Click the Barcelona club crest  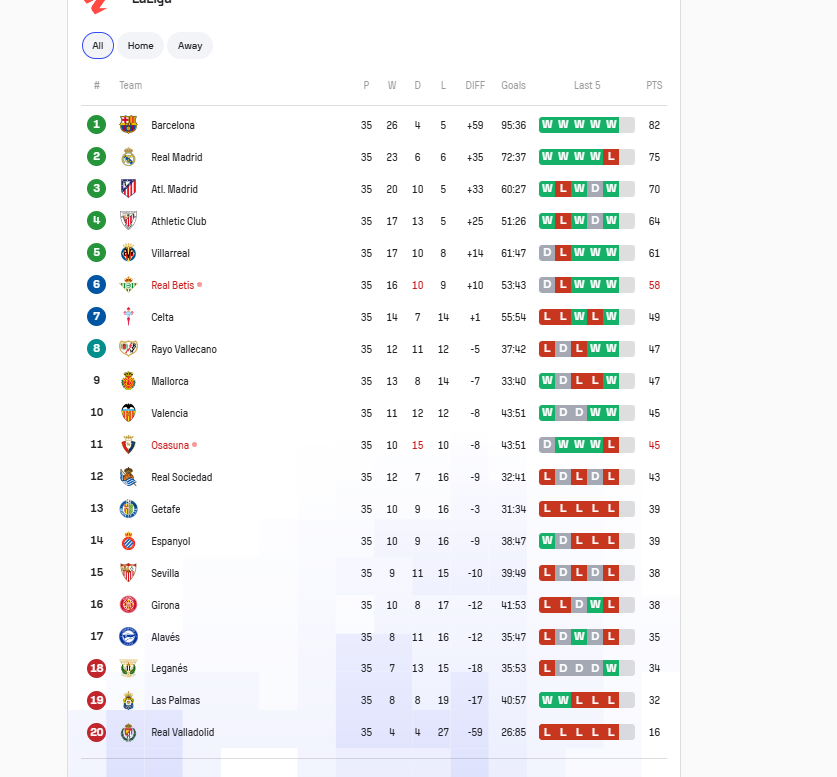pos(128,125)
